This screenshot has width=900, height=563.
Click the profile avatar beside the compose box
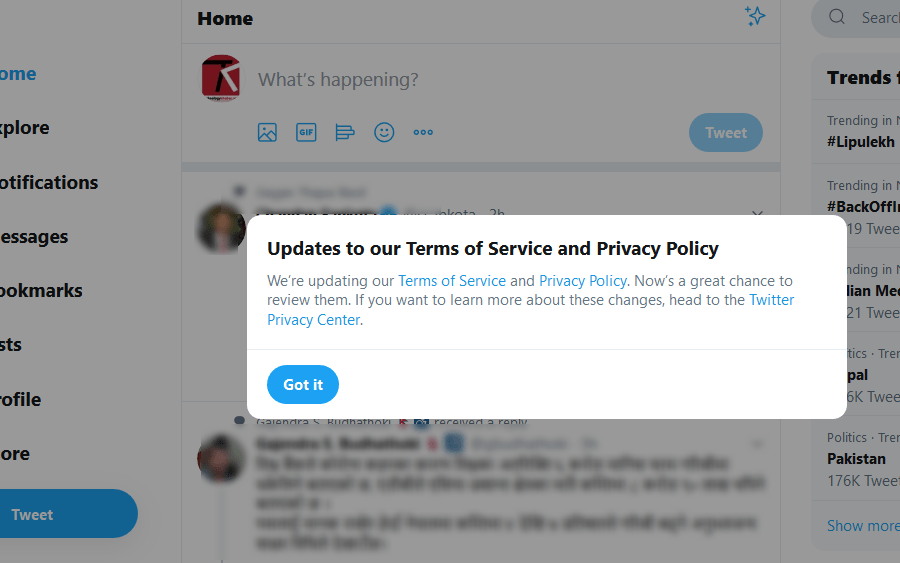point(220,78)
